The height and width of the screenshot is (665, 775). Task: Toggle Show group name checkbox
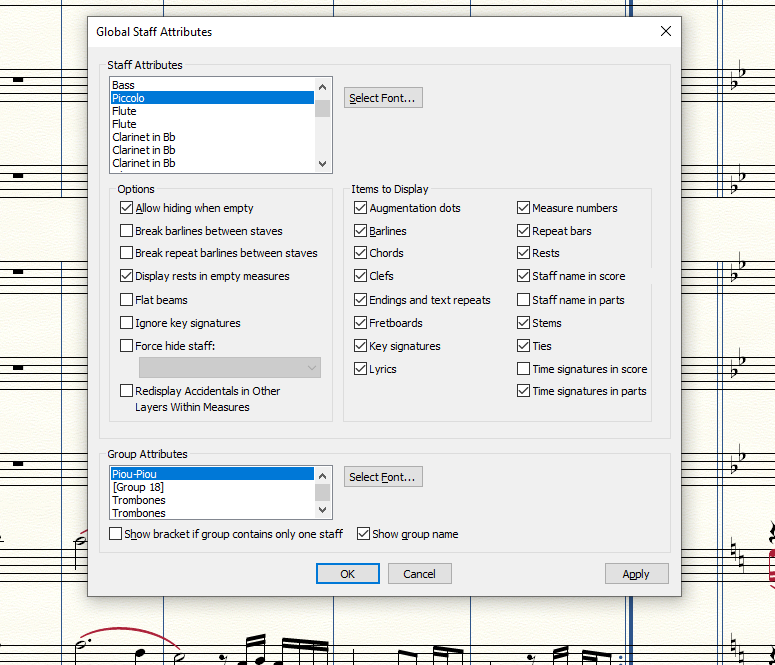pos(364,534)
